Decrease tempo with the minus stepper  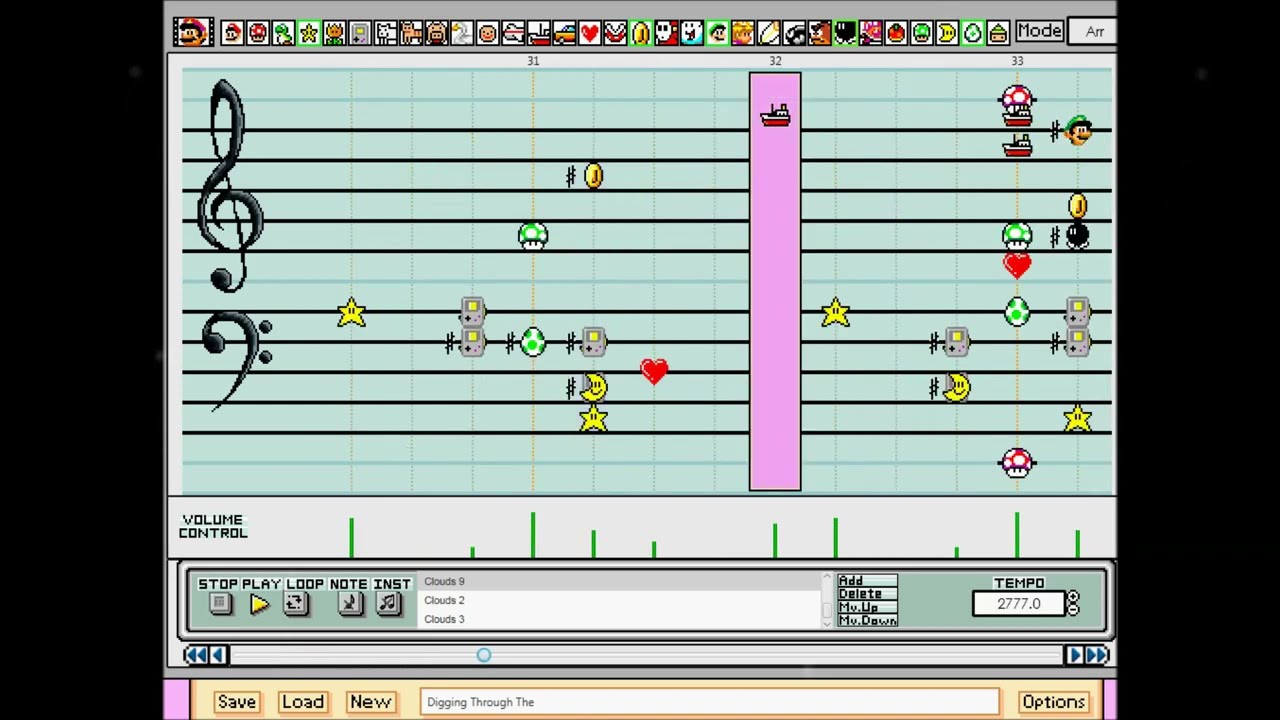point(1073,609)
